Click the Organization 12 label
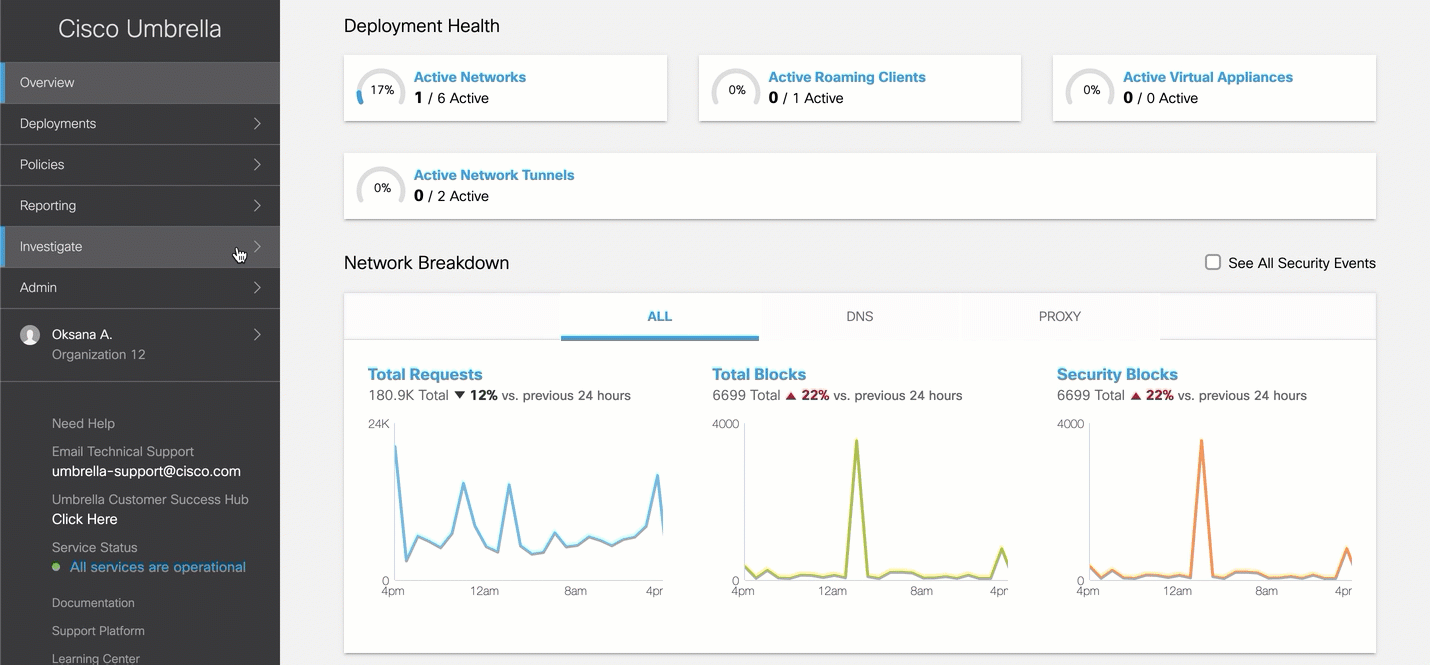The image size is (1430, 665). click(x=99, y=354)
